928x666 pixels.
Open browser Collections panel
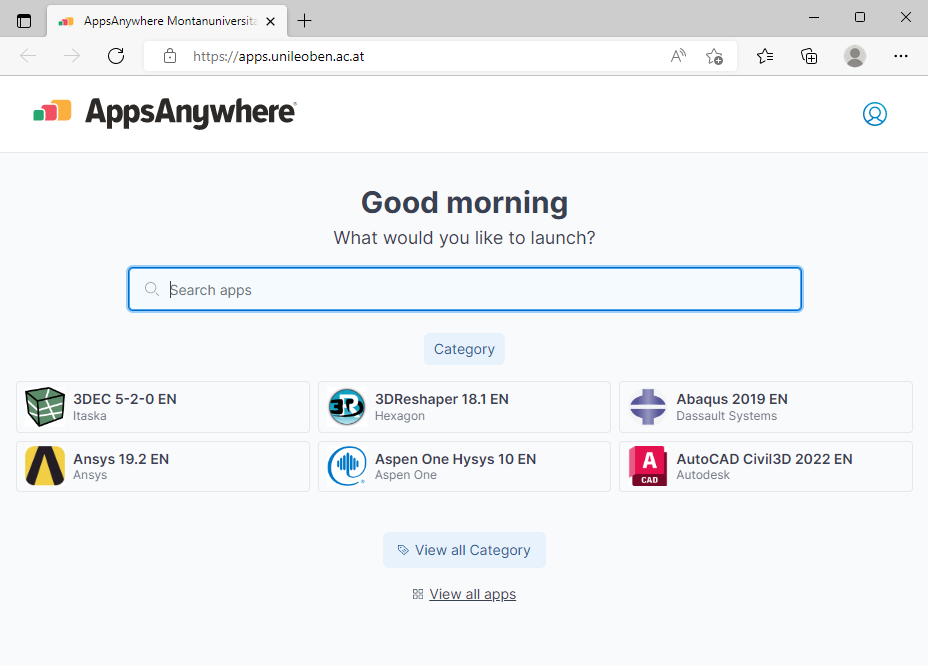tap(810, 56)
